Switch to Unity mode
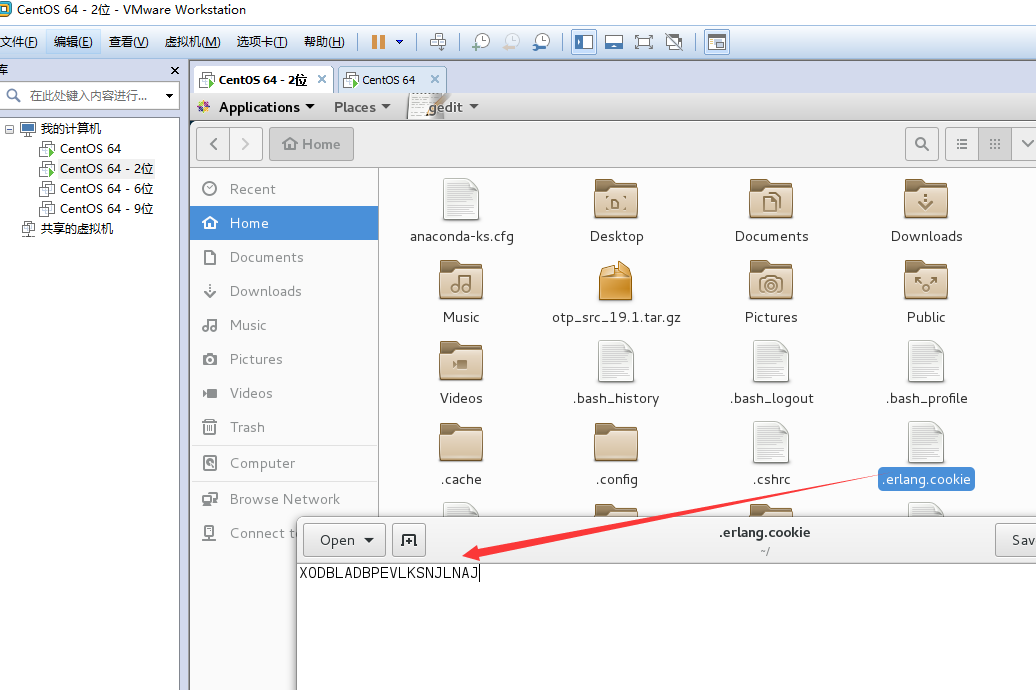The height and width of the screenshot is (690, 1036). coord(674,42)
